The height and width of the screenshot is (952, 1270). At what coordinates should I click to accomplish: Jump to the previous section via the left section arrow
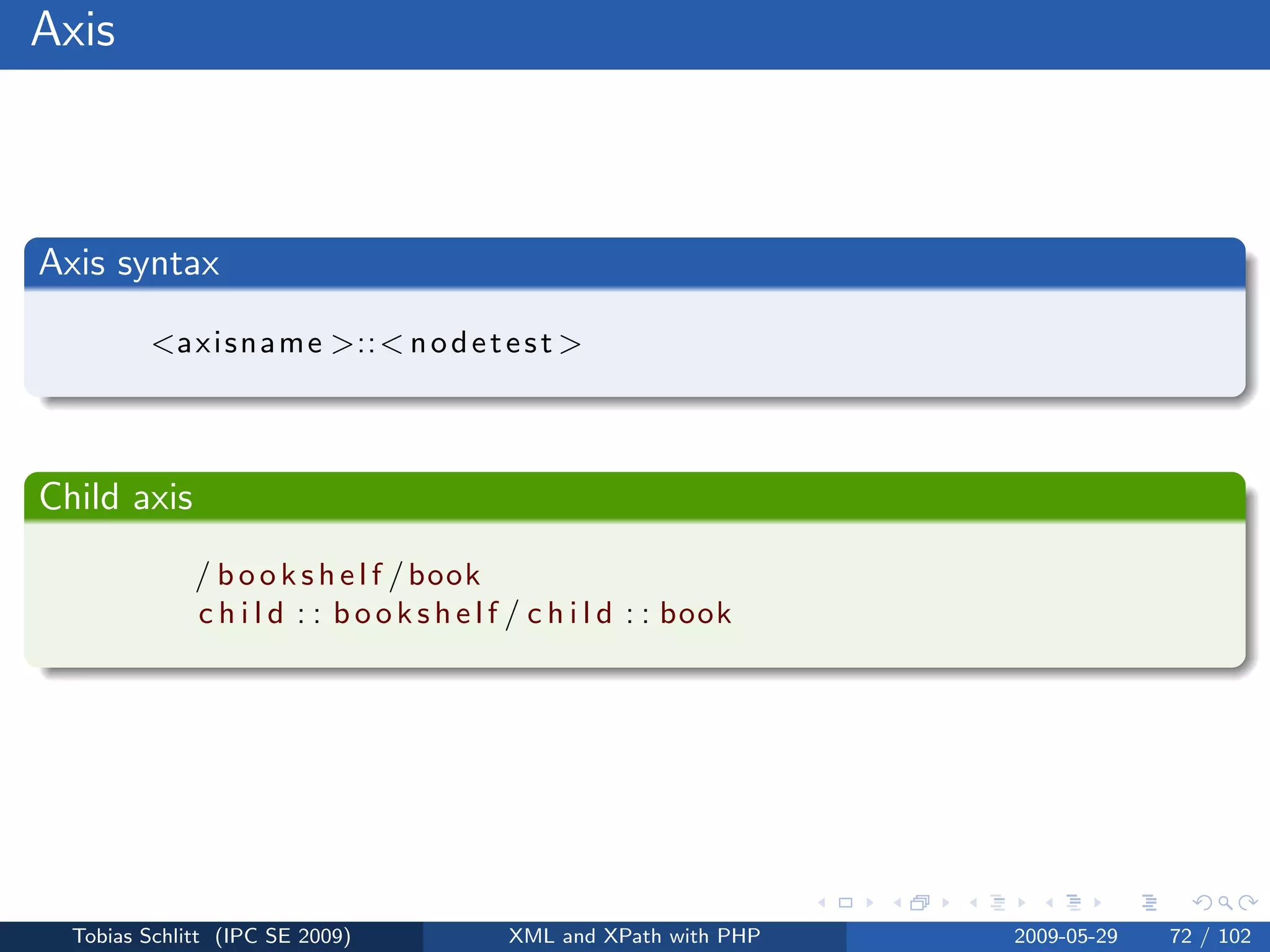pos(1049,903)
